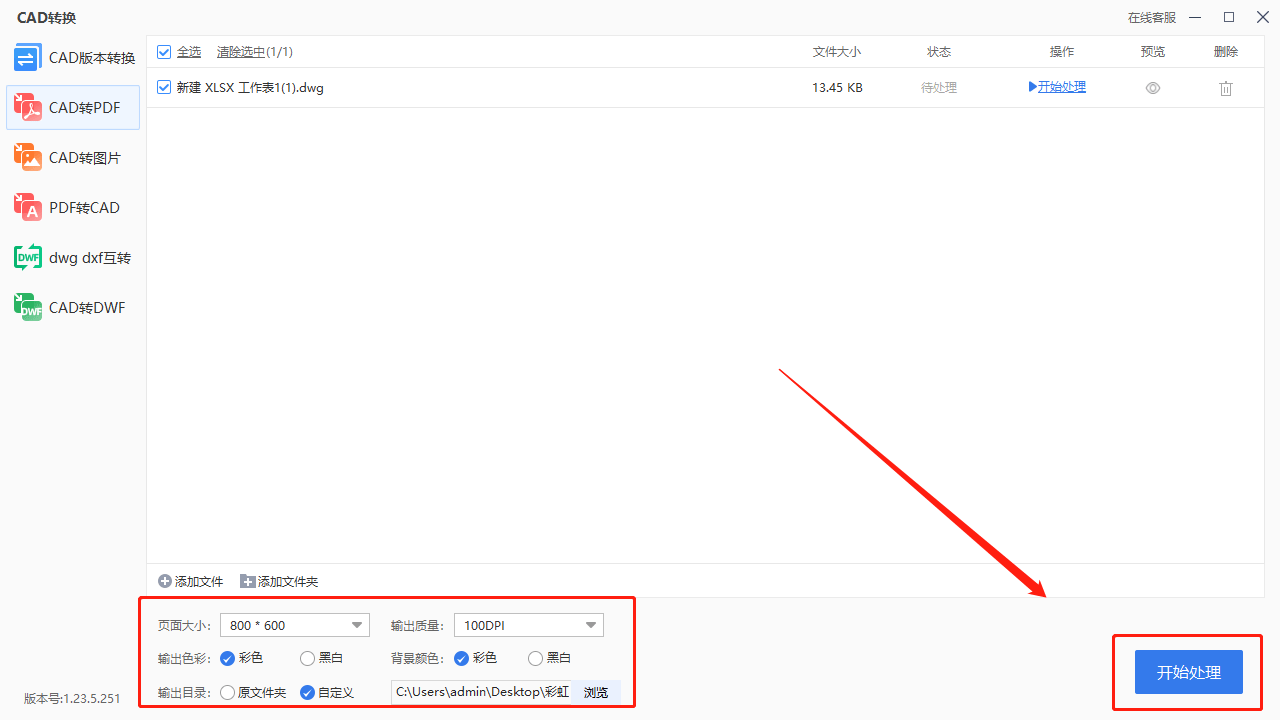This screenshot has width=1280, height=720.
Task: Click the folder-plus icon beside 添加文件夹
Action: (247, 581)
